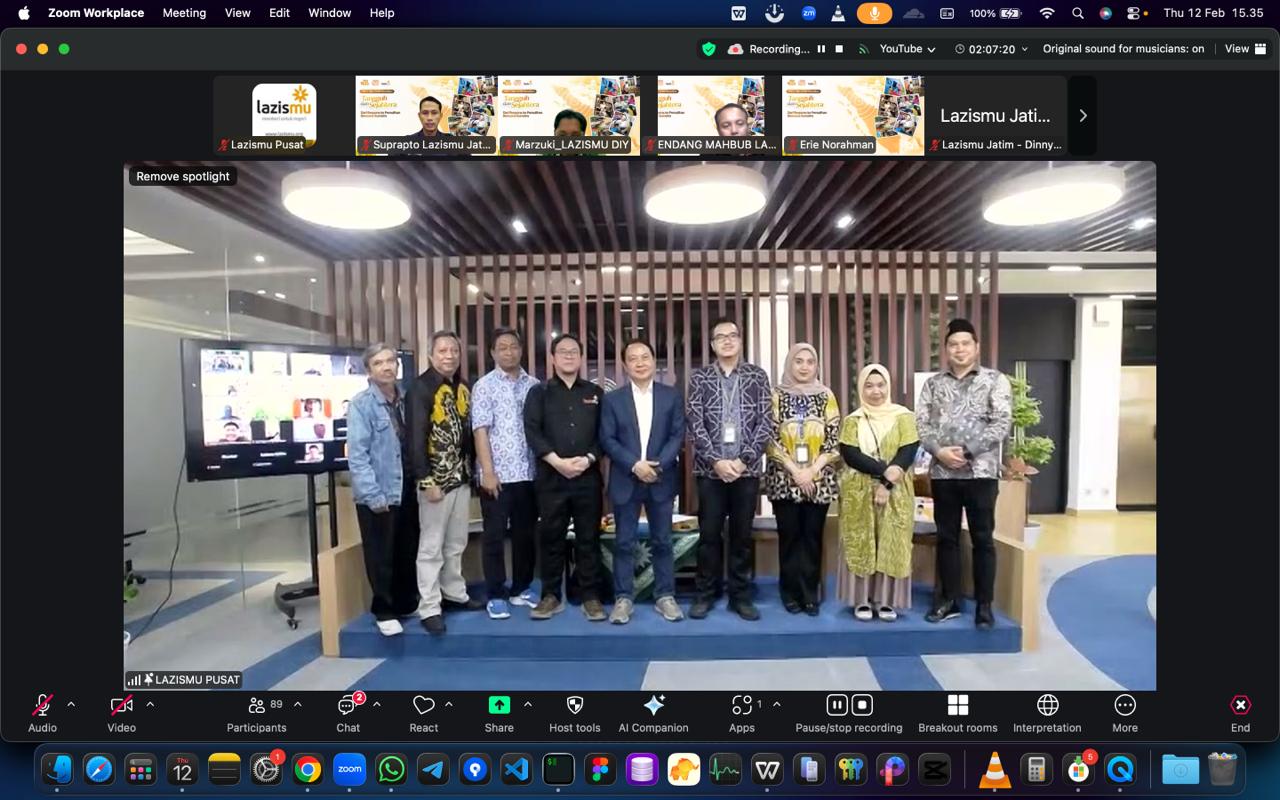Turn on camera with Video button
This screenshot has height=800, width=1280.
(121, 706)
